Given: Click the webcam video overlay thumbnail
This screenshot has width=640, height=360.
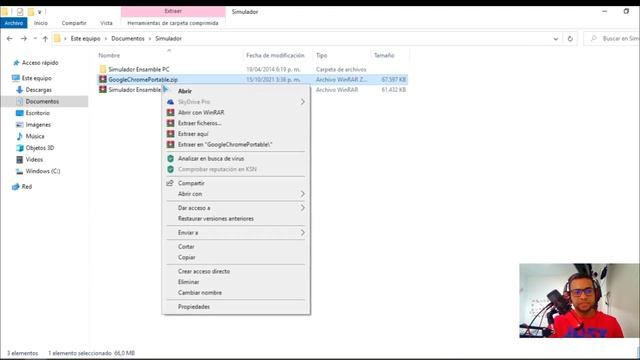Looking at the screenshot, I should pyautogui.click(x=579, y=300).
